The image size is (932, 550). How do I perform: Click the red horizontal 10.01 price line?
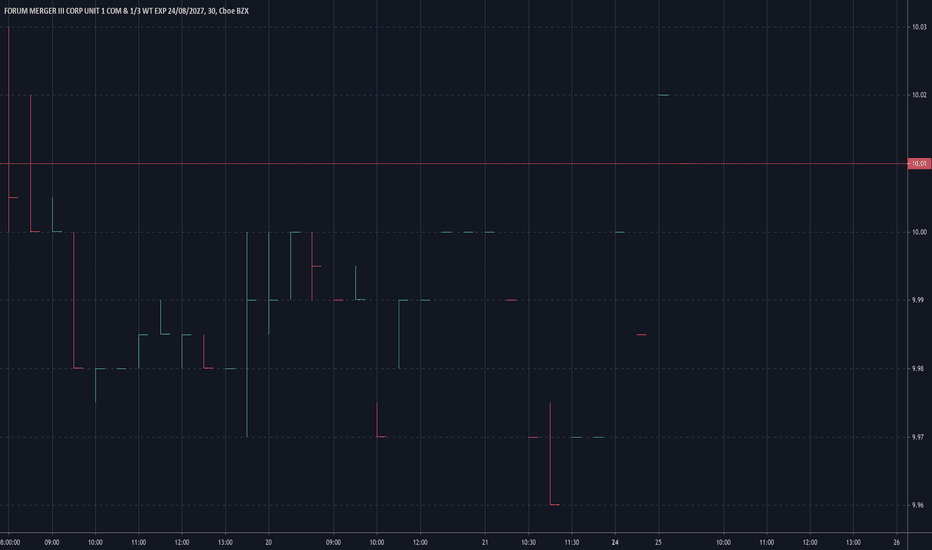pyautogui.click(x=454, y=164)
